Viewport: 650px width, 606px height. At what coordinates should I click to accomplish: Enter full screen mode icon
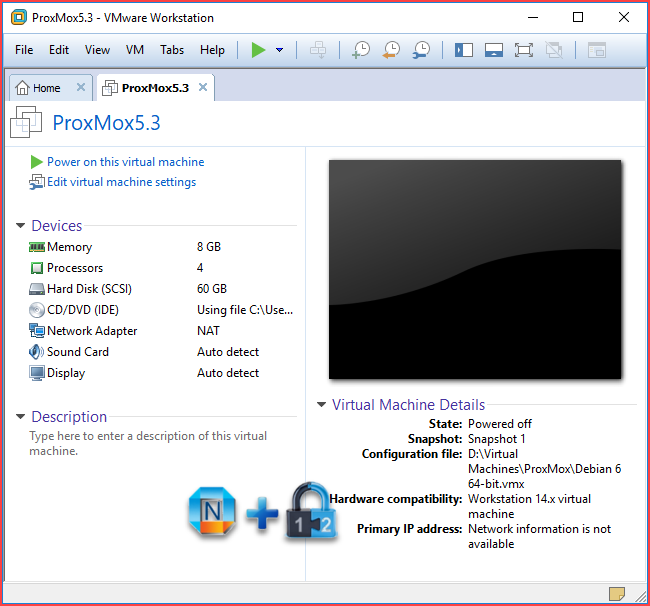[x=524, y=50]
